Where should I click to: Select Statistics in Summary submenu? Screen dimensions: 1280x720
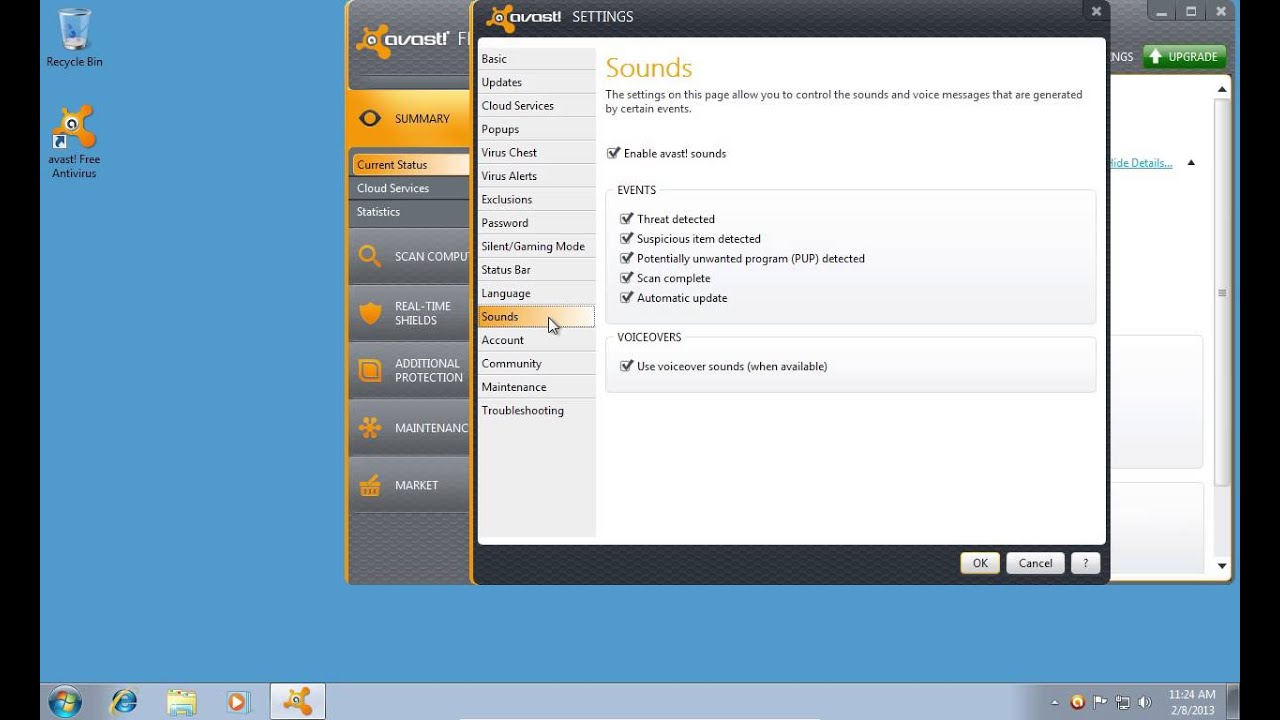pos(410,212)
